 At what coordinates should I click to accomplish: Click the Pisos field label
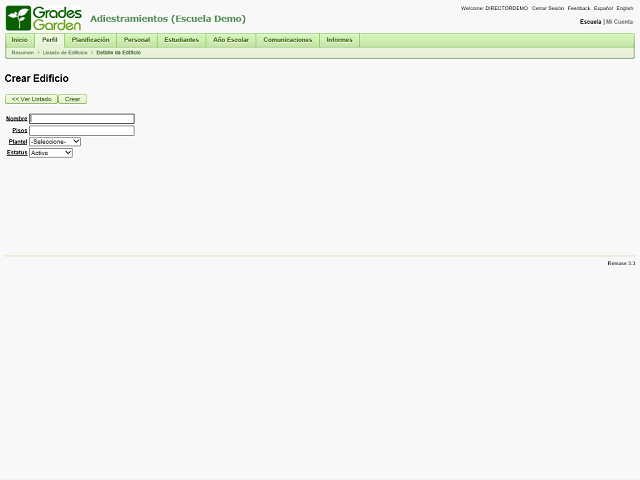click(20, 130)
